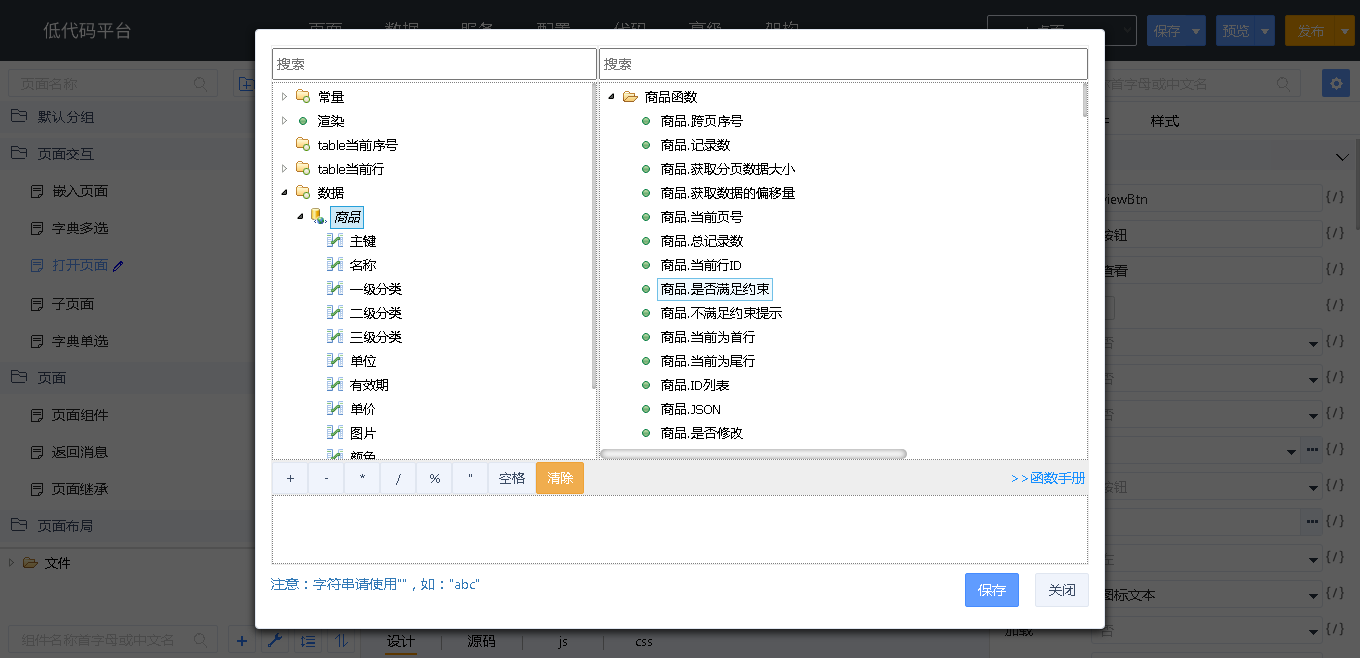Select the 商品.是否满足约束 function
Image resolution: width=1360 pixels, height=658 pixels.
pos(715,289)
